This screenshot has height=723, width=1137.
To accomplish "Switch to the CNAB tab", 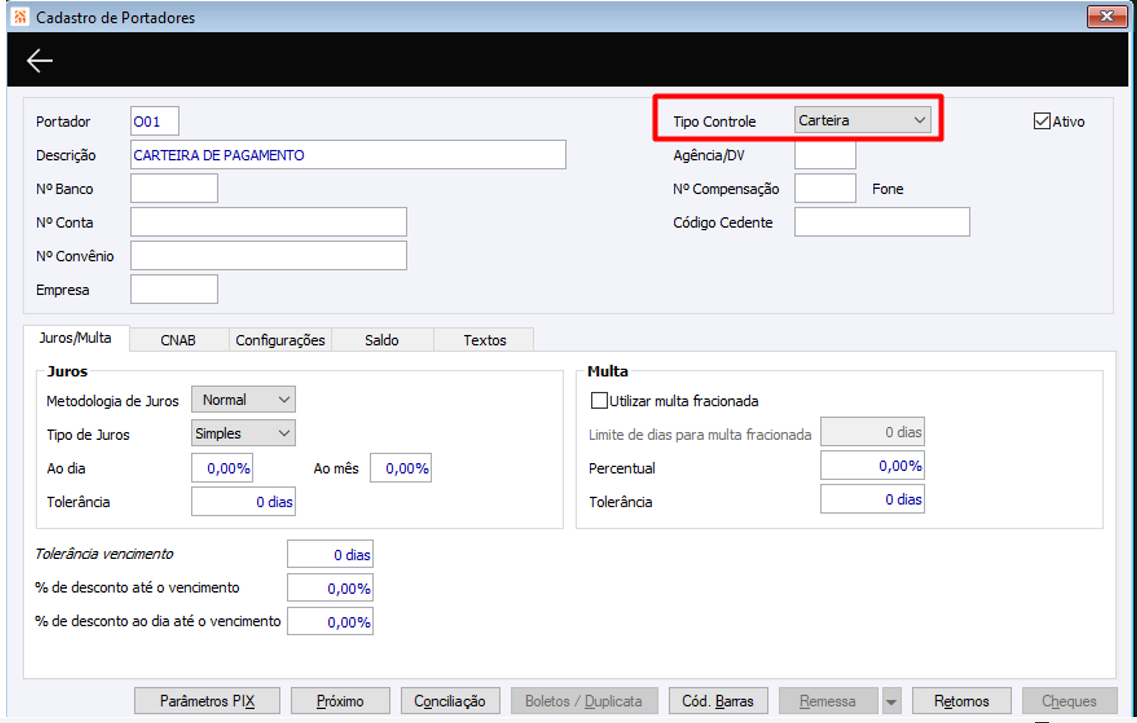I will [178, 340].
